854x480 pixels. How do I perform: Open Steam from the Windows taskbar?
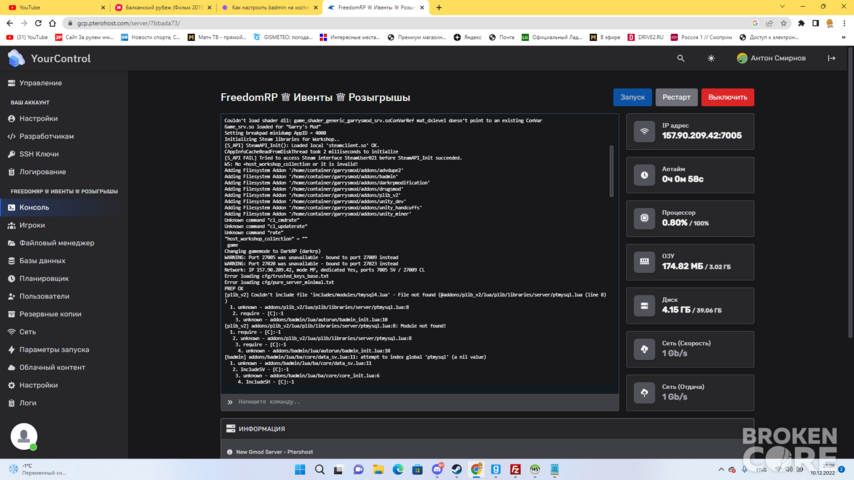point(456,469)
